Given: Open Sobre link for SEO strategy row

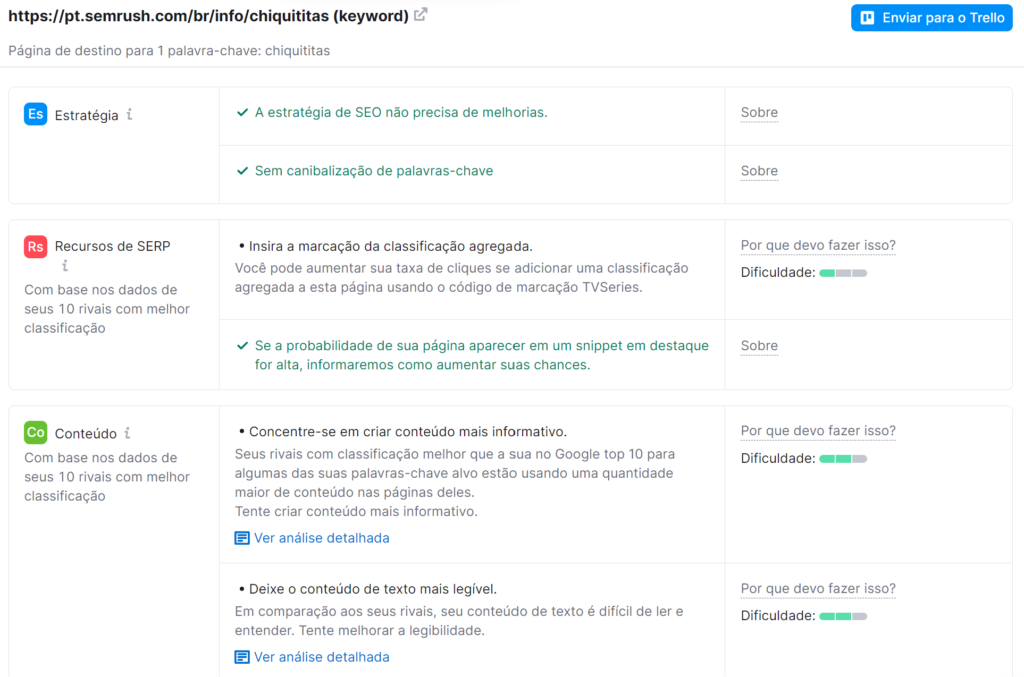Looking at the screenshot, I should 759,113.
